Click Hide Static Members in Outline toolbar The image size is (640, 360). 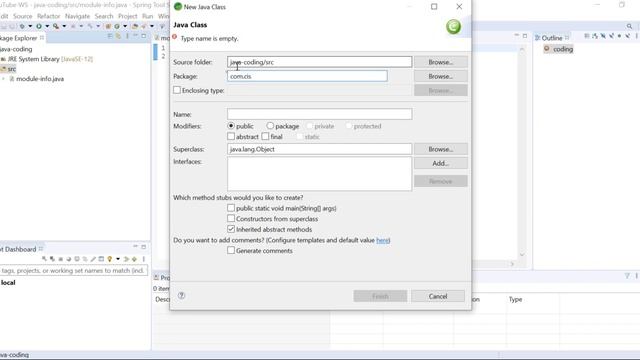[x=611, y=36]
